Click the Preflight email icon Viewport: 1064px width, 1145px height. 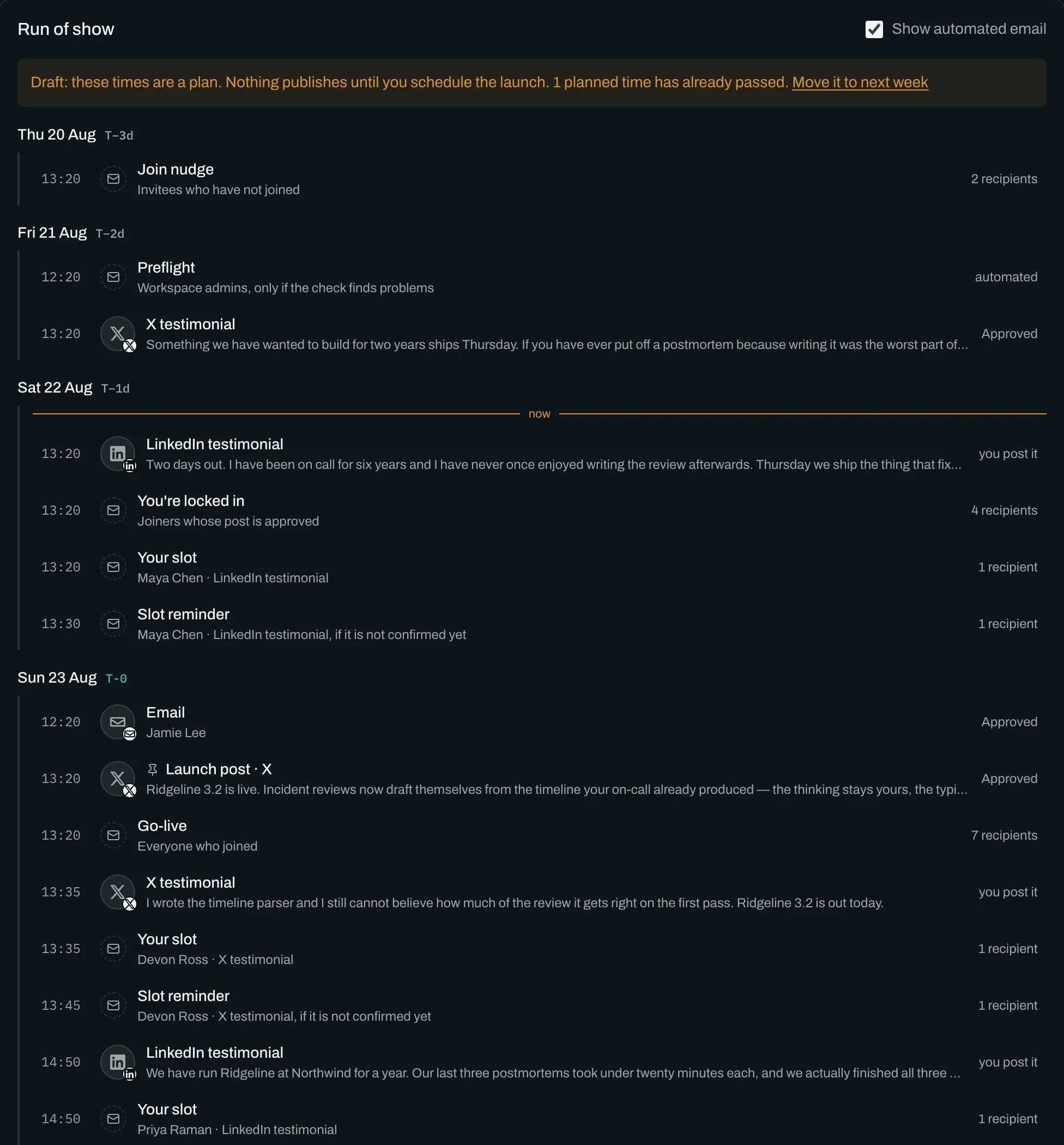113,277
